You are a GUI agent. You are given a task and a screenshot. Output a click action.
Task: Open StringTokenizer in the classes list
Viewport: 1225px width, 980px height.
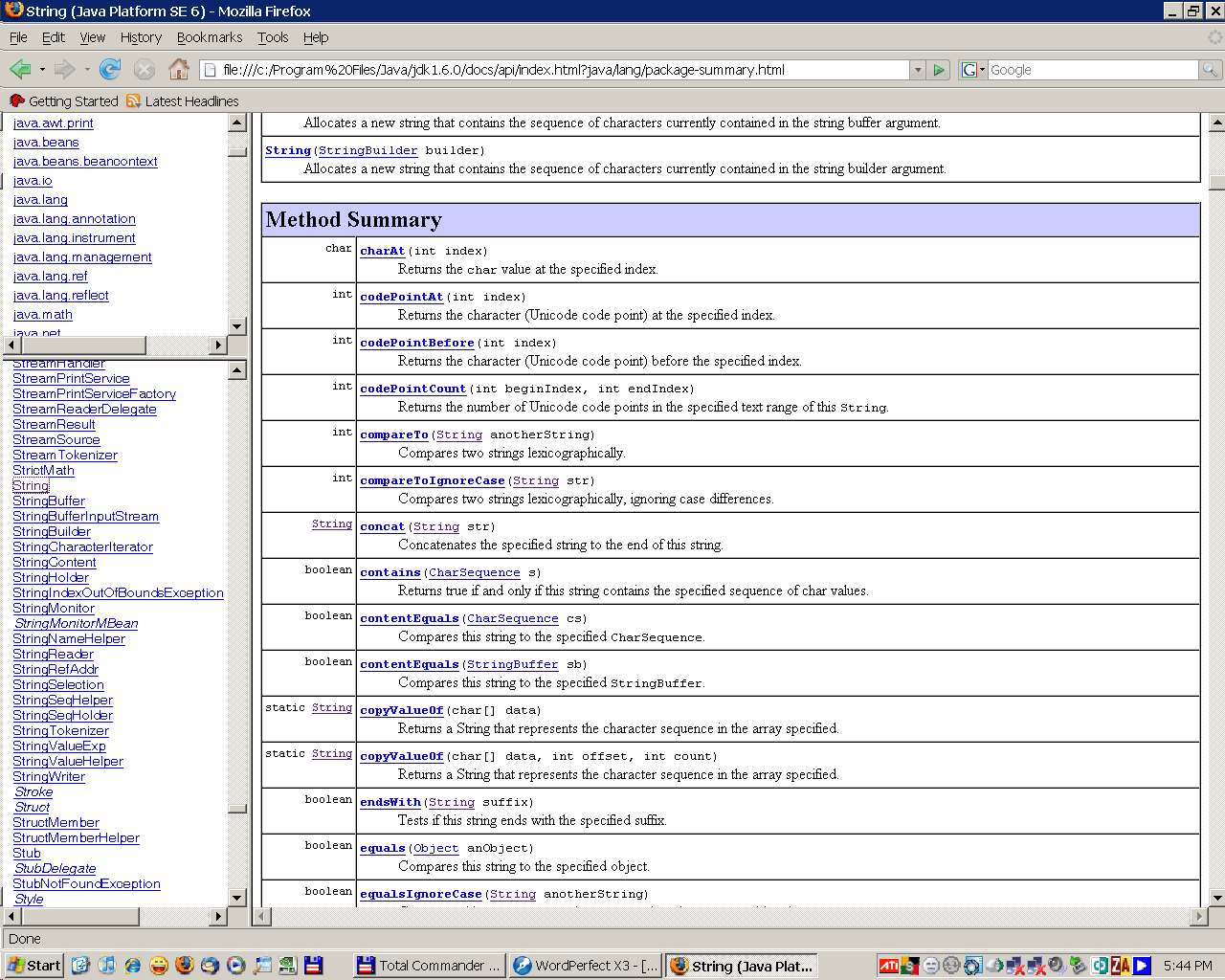click(x=61, y=730)
